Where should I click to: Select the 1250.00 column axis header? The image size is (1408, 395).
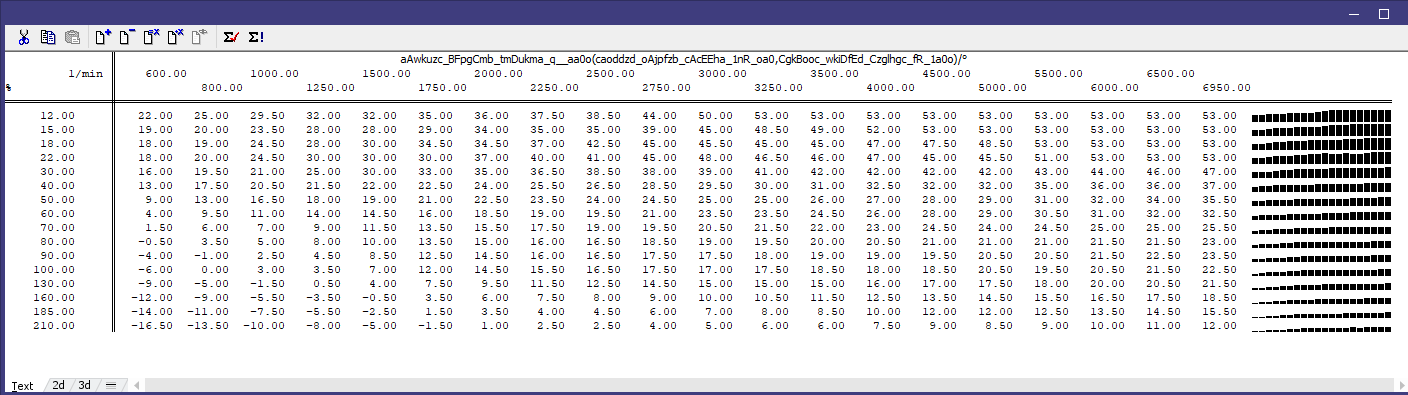click(x=330, y=88)
